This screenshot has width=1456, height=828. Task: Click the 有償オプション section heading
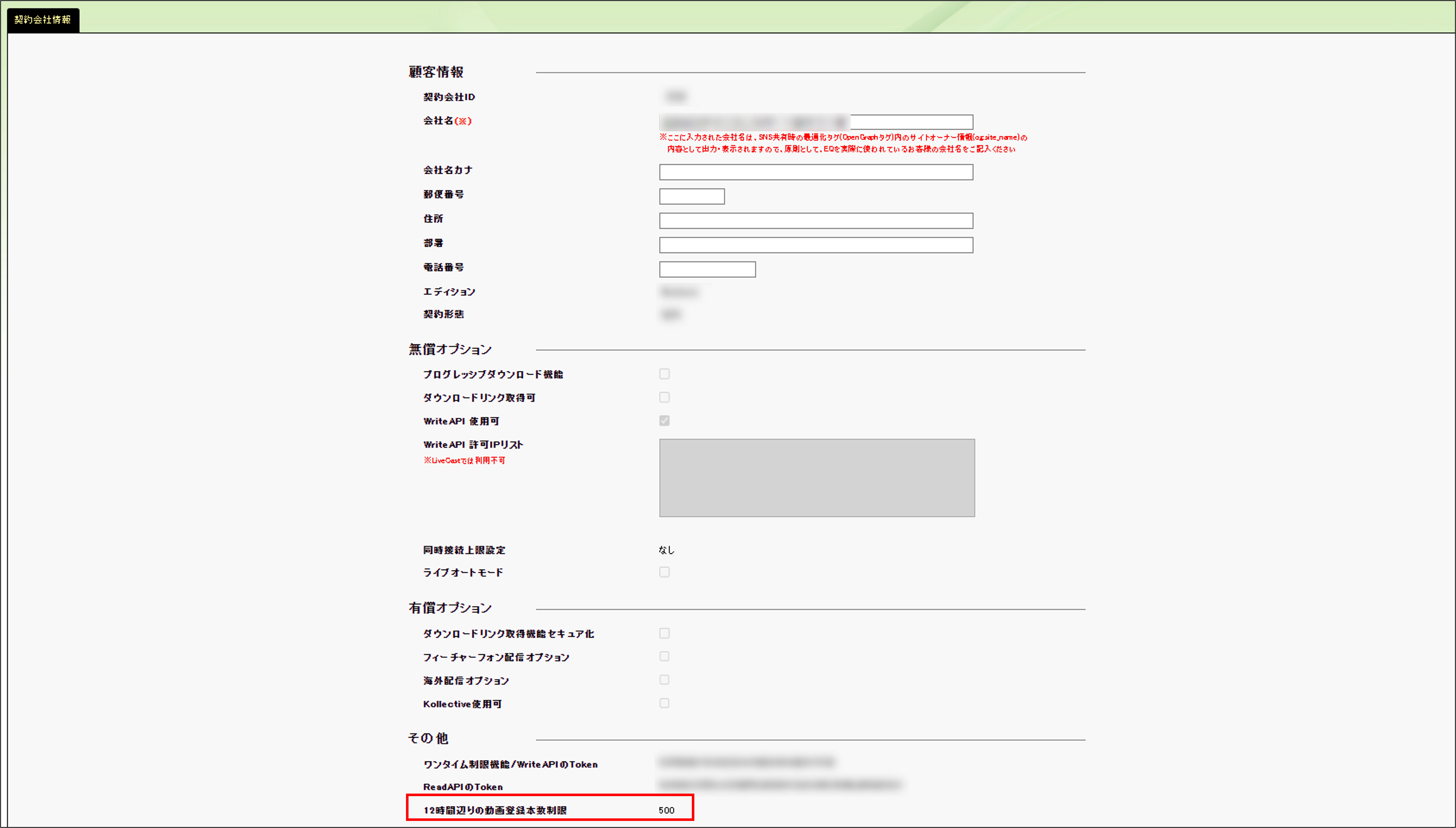[450, 608]
